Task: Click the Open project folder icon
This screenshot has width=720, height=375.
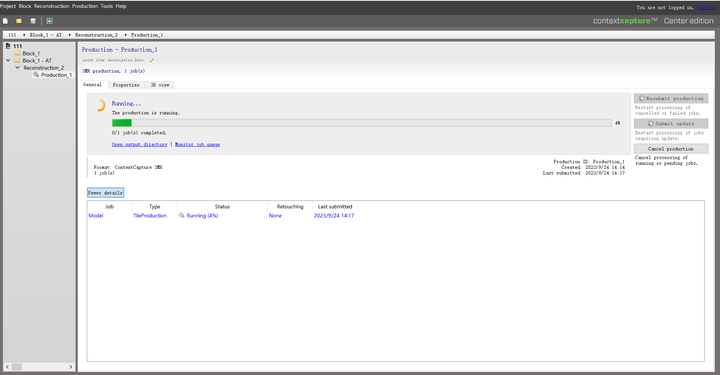Action: coord(19,21)
